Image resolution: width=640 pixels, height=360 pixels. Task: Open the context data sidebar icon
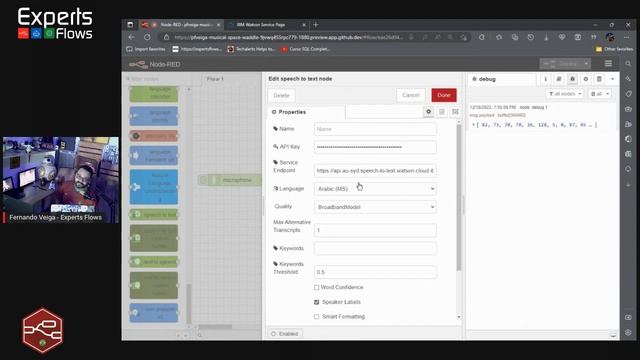pyautogui.click(x=599, y=79)
